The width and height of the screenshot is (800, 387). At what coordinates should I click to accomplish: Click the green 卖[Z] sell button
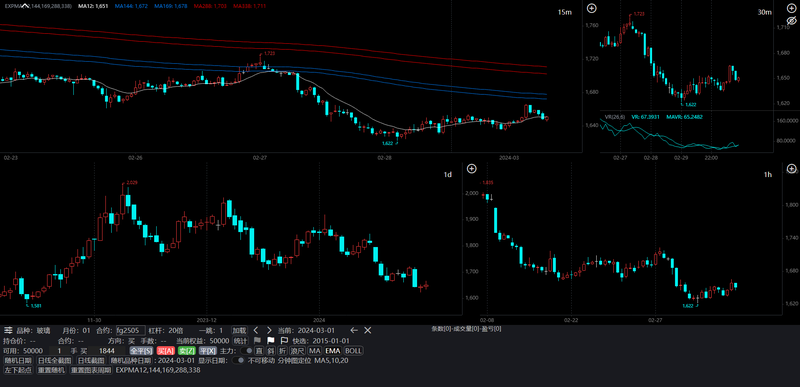[x=187, y=351]
